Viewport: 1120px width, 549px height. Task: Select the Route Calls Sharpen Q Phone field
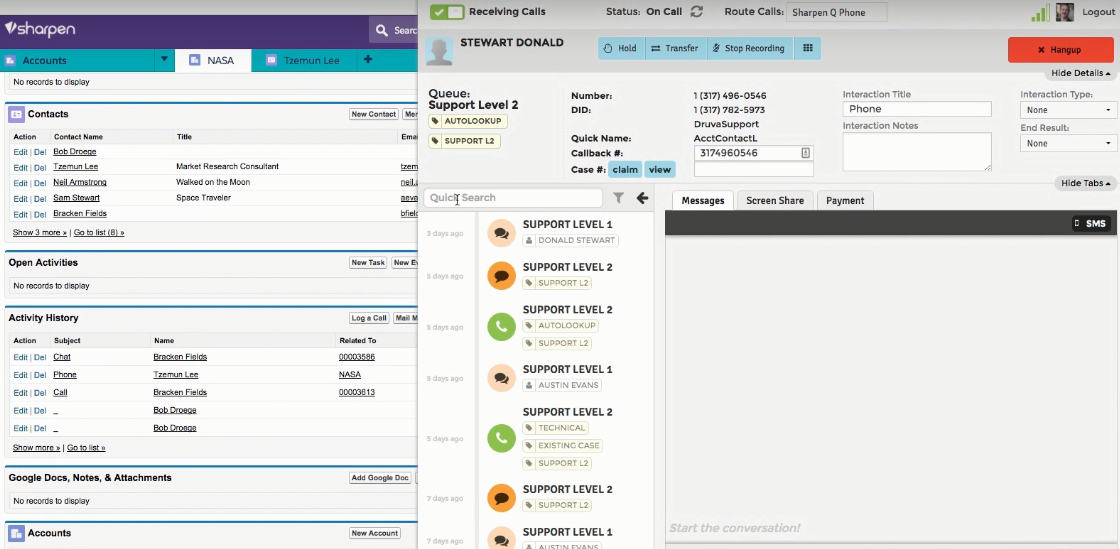(836, 12)
